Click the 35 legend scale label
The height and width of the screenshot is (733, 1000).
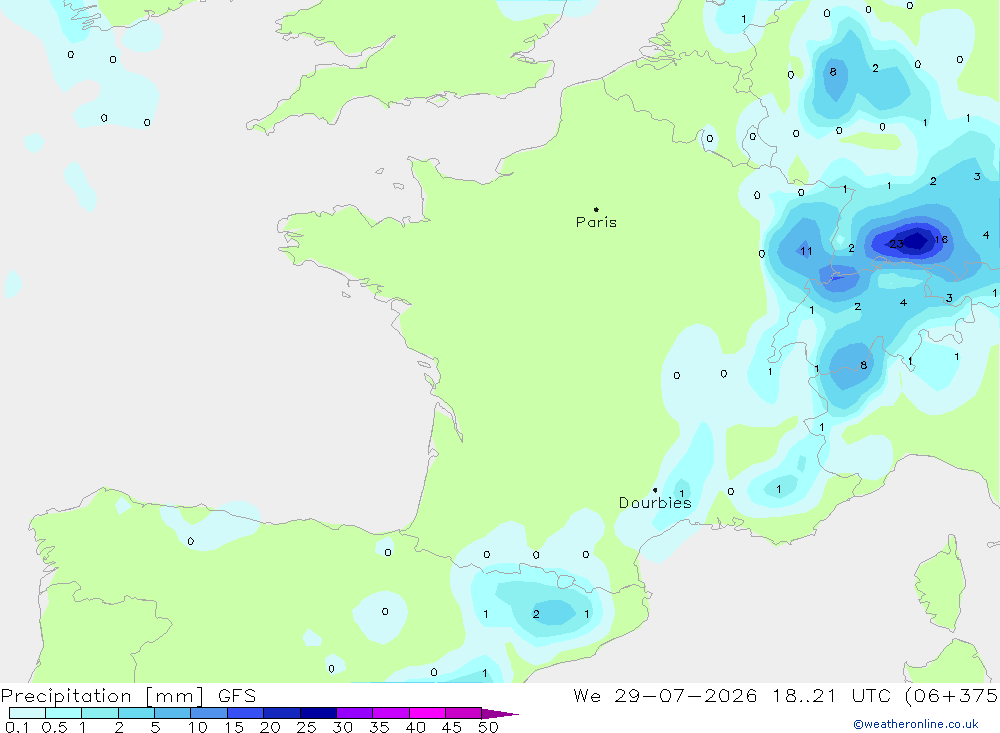(379, 727)
